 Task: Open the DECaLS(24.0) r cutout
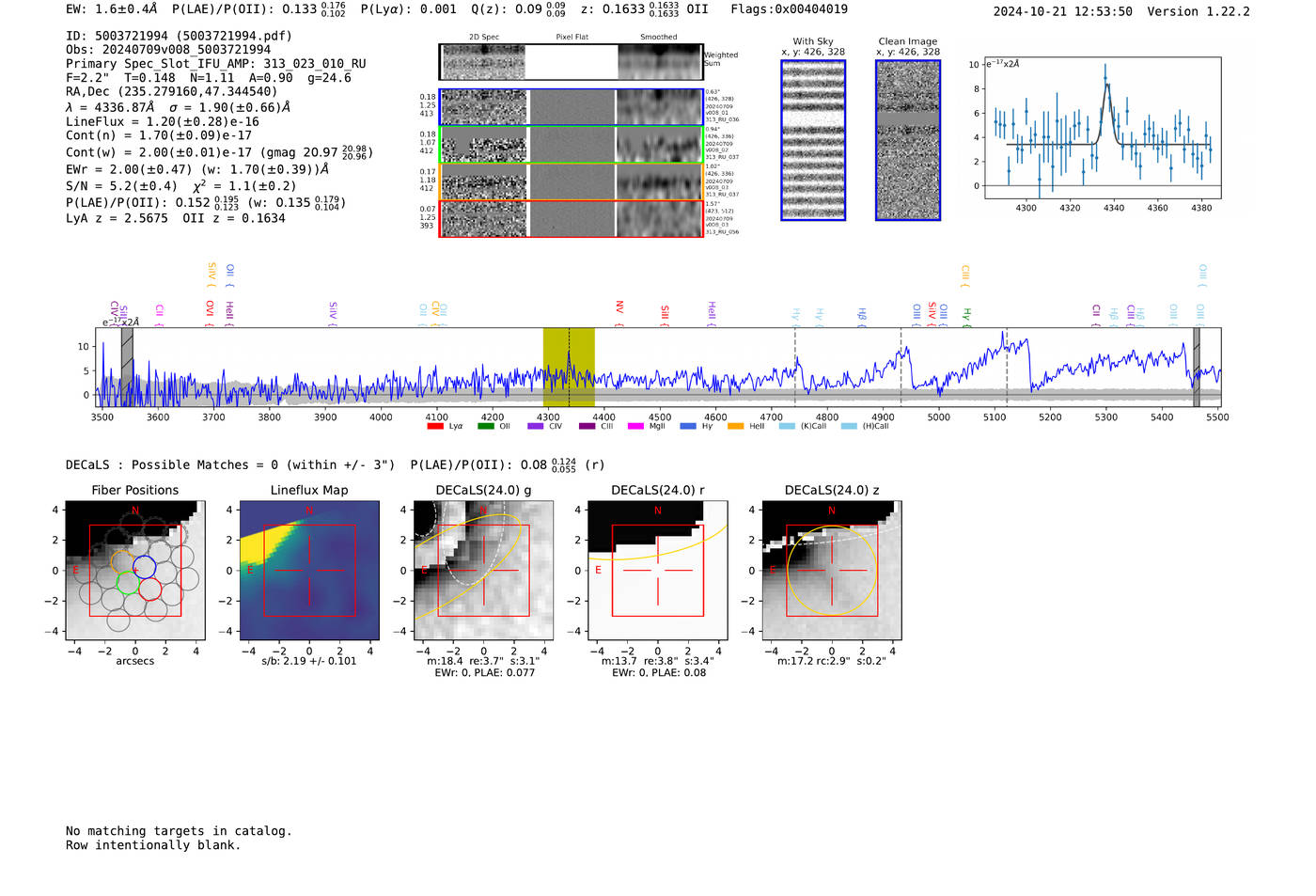(657, 570)
